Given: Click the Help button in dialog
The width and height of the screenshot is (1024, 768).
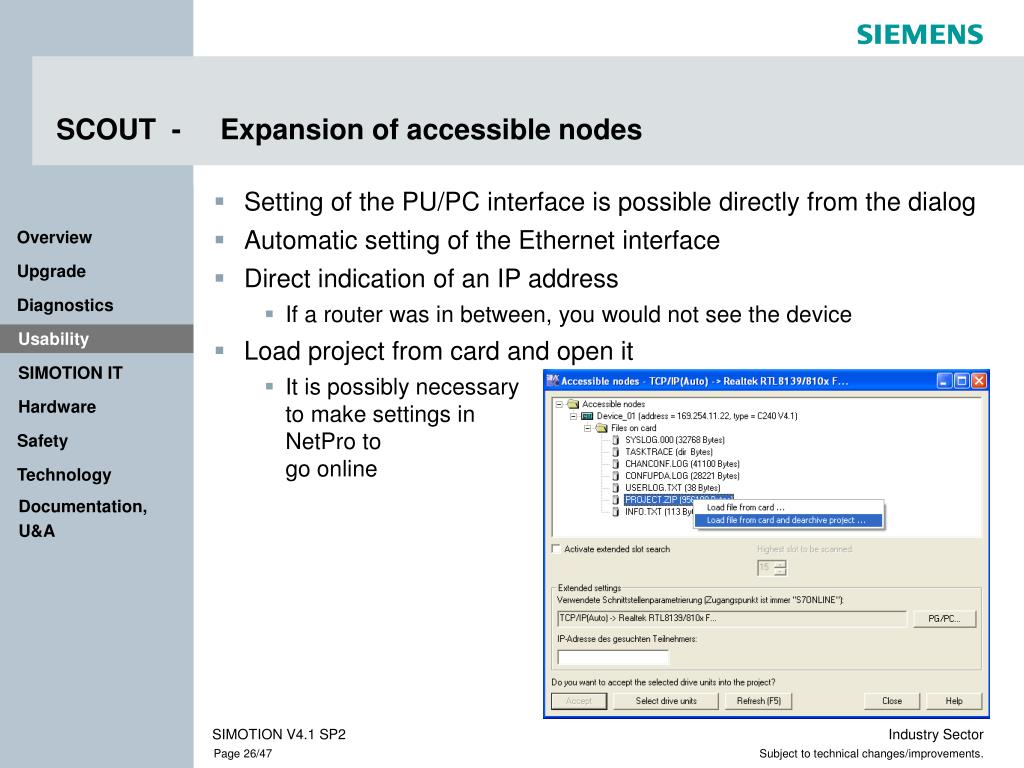Looking at the screenshot, I should tap(954, 701).
